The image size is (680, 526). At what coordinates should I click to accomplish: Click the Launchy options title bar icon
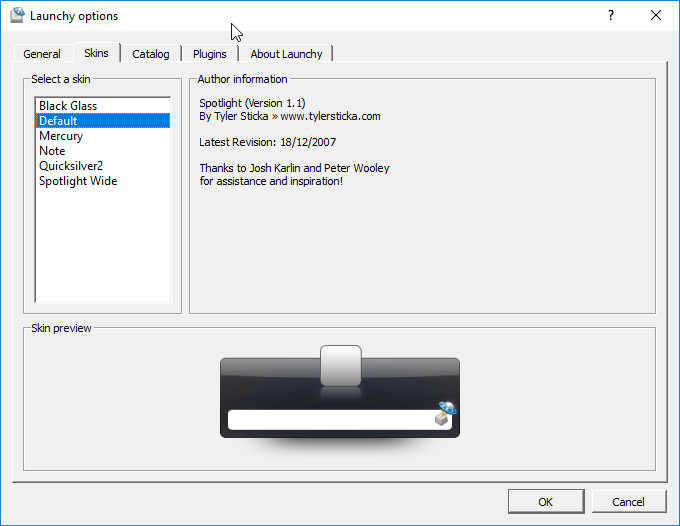click(x=18, y=15)
